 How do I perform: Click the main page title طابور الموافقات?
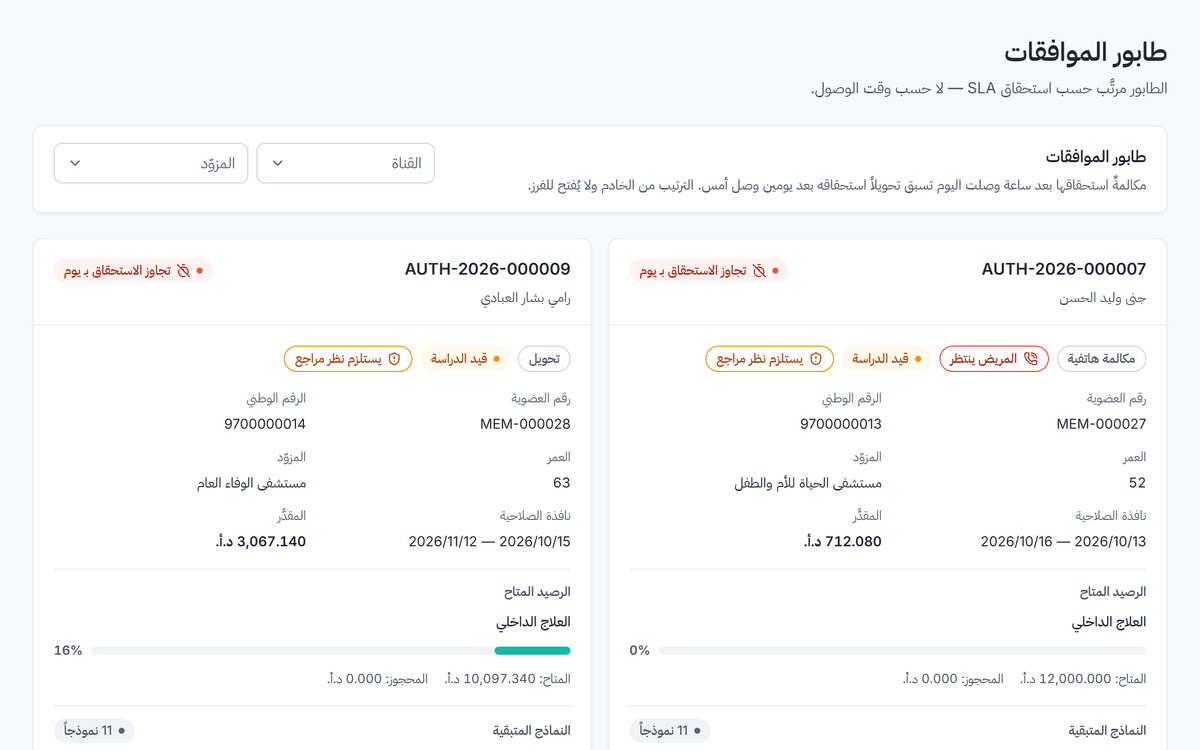(1086, 53)
